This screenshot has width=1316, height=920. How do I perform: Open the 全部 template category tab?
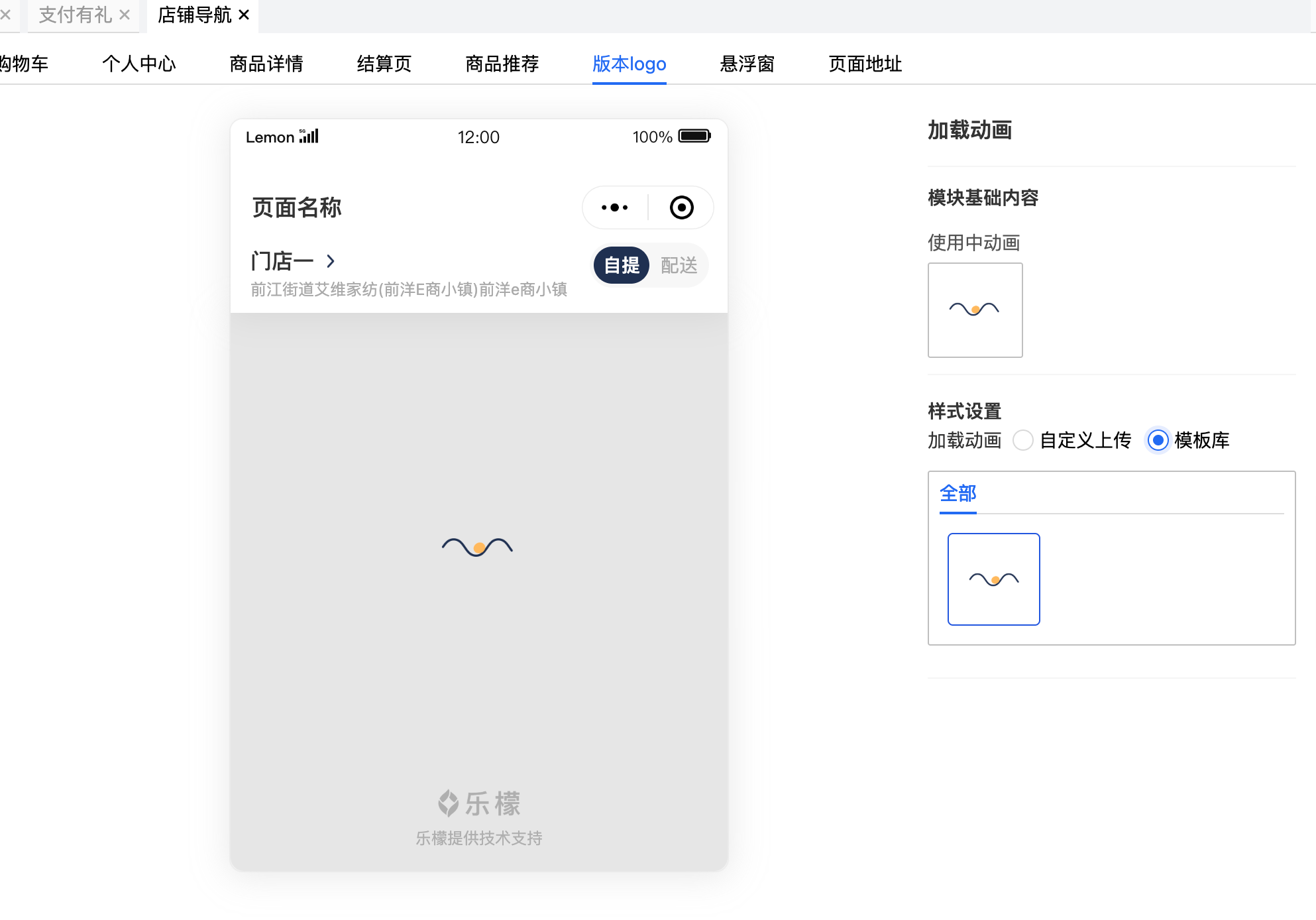[x=958, y=494]
